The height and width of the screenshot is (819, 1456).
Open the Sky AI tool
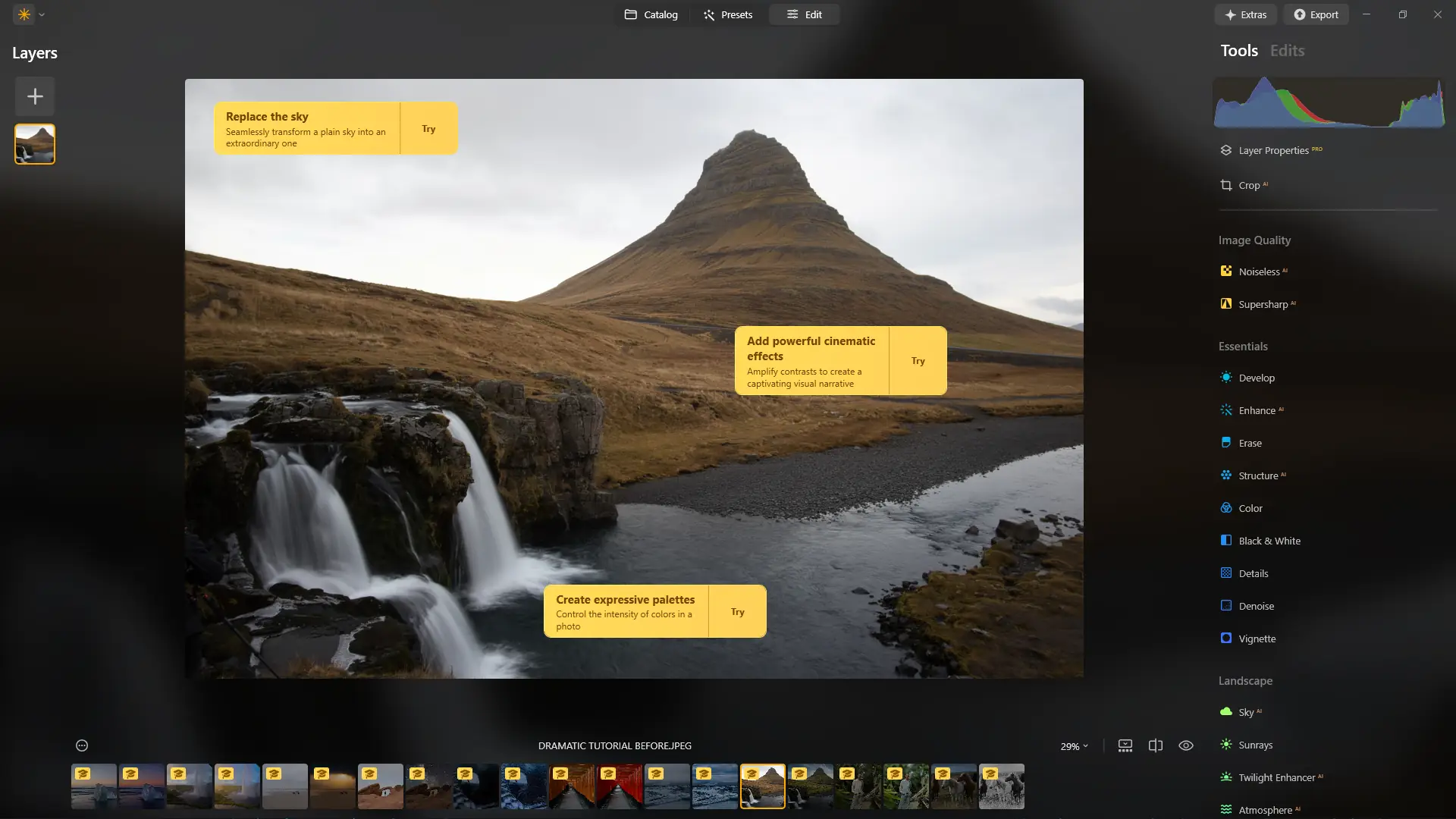tap(1245, 712)
